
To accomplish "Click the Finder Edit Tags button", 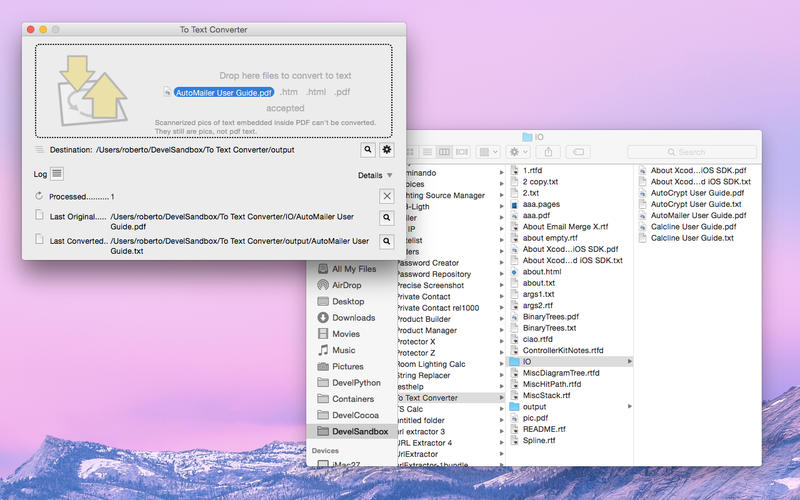I will tap(578, 152).
